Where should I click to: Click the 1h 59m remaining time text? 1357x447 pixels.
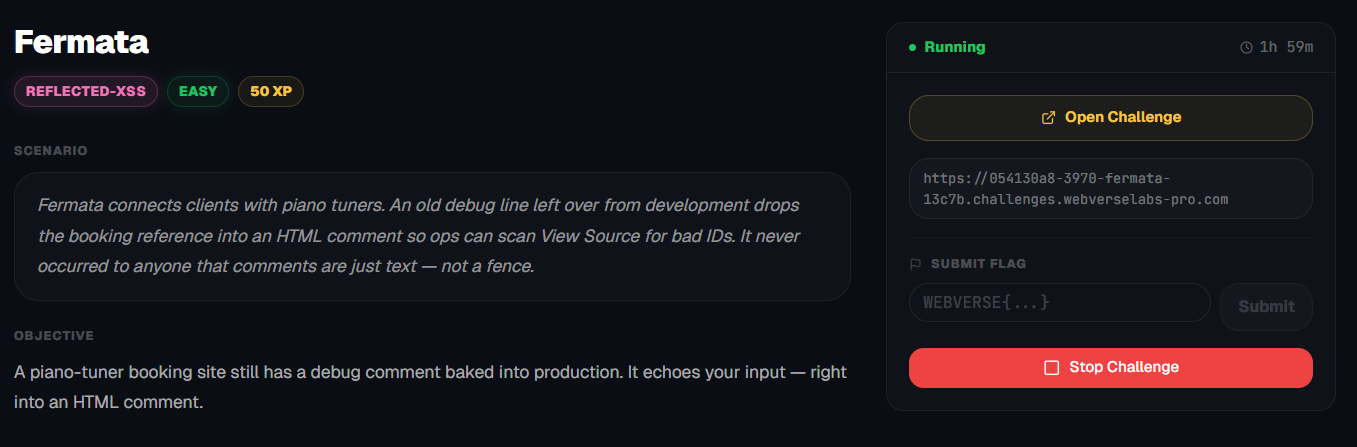click(1286, 47)
